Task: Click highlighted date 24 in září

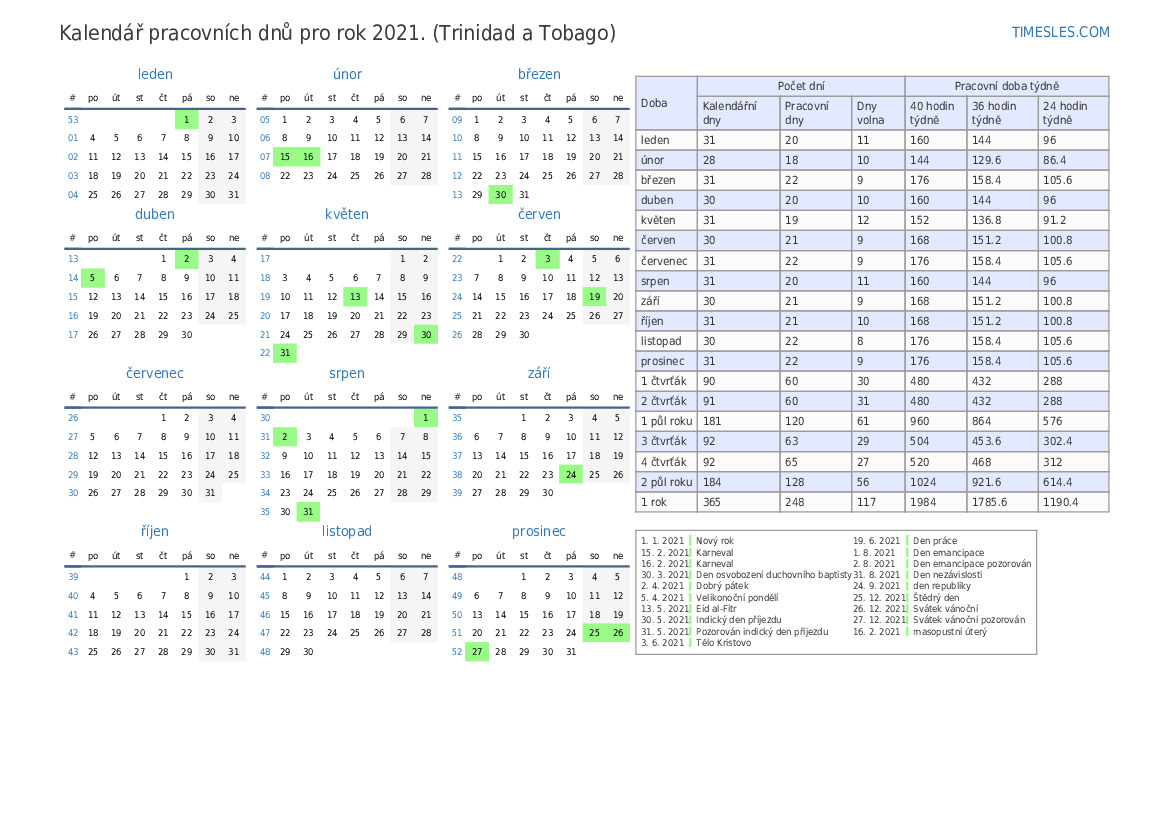Action: click(x=571, y=475)
